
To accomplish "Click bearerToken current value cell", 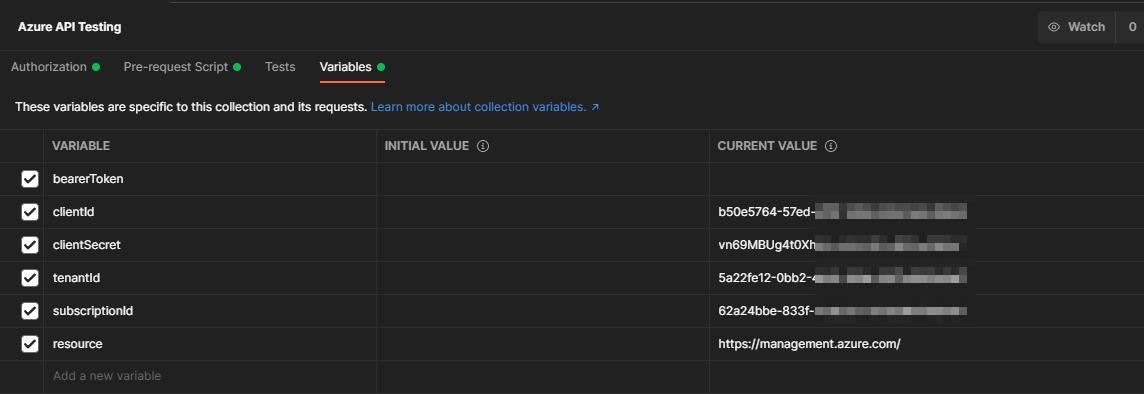I will (927, 179).
